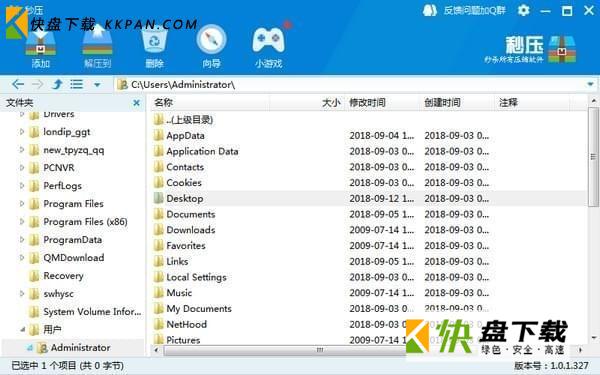Click horizontal scrollbar left arrow
The image size is (600, 375).
pyautogui.click(x=156, y=350)
